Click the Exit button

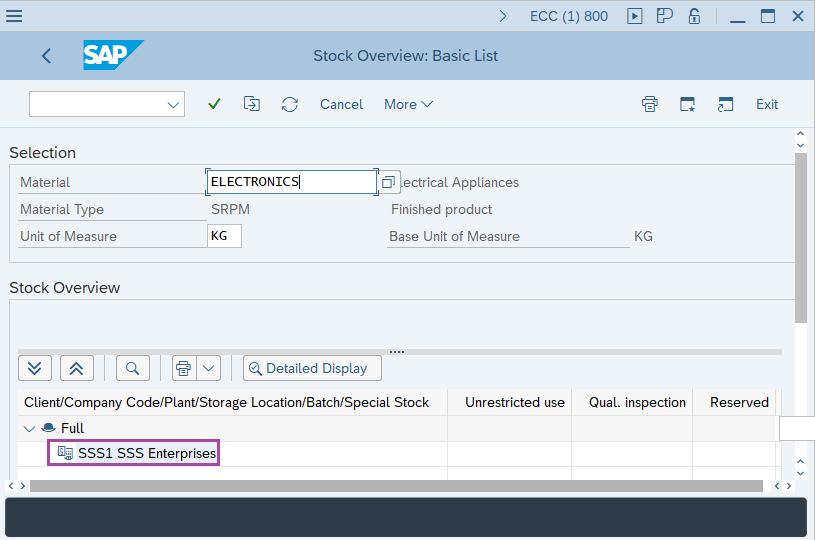[x=767, y=104]
